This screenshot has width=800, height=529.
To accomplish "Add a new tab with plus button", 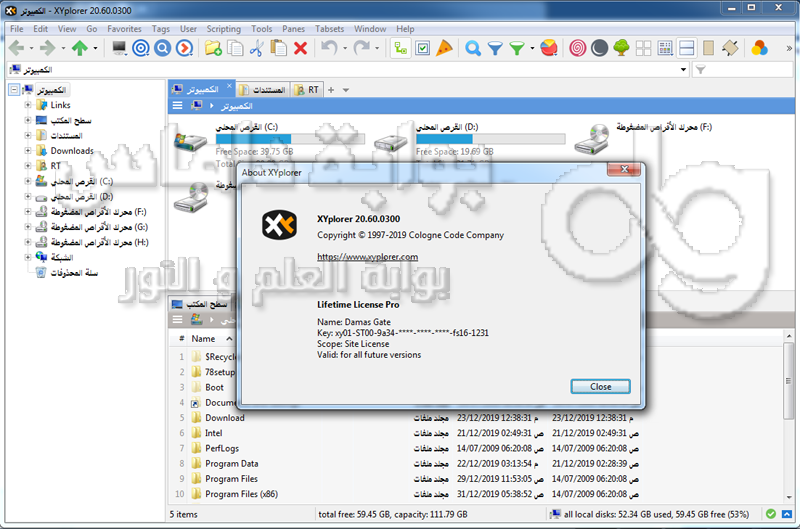I will tap(331, 90).
